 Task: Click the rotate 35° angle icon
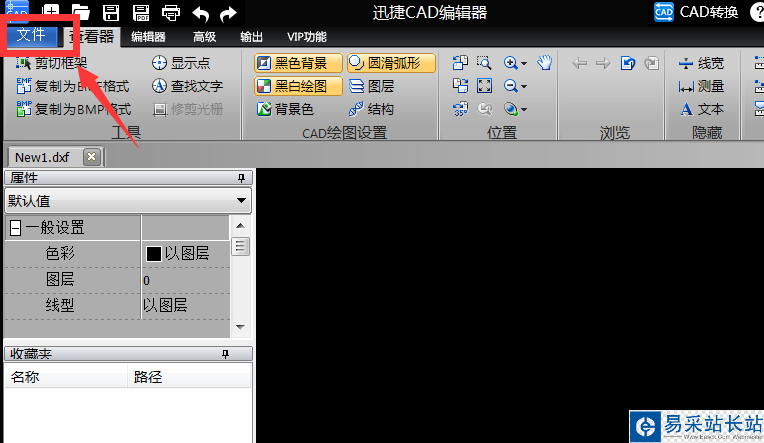tap(460, 109)
